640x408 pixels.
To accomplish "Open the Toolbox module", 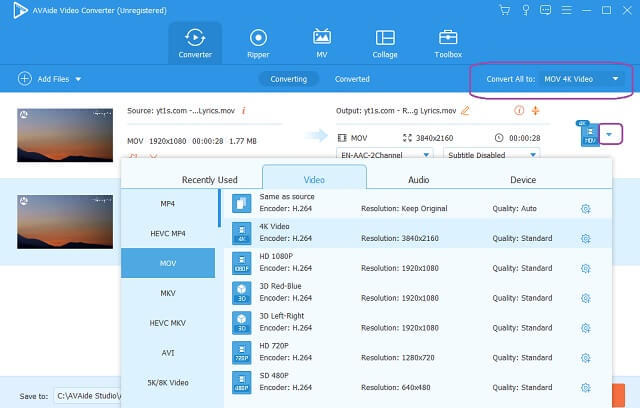I will [448, 43].
